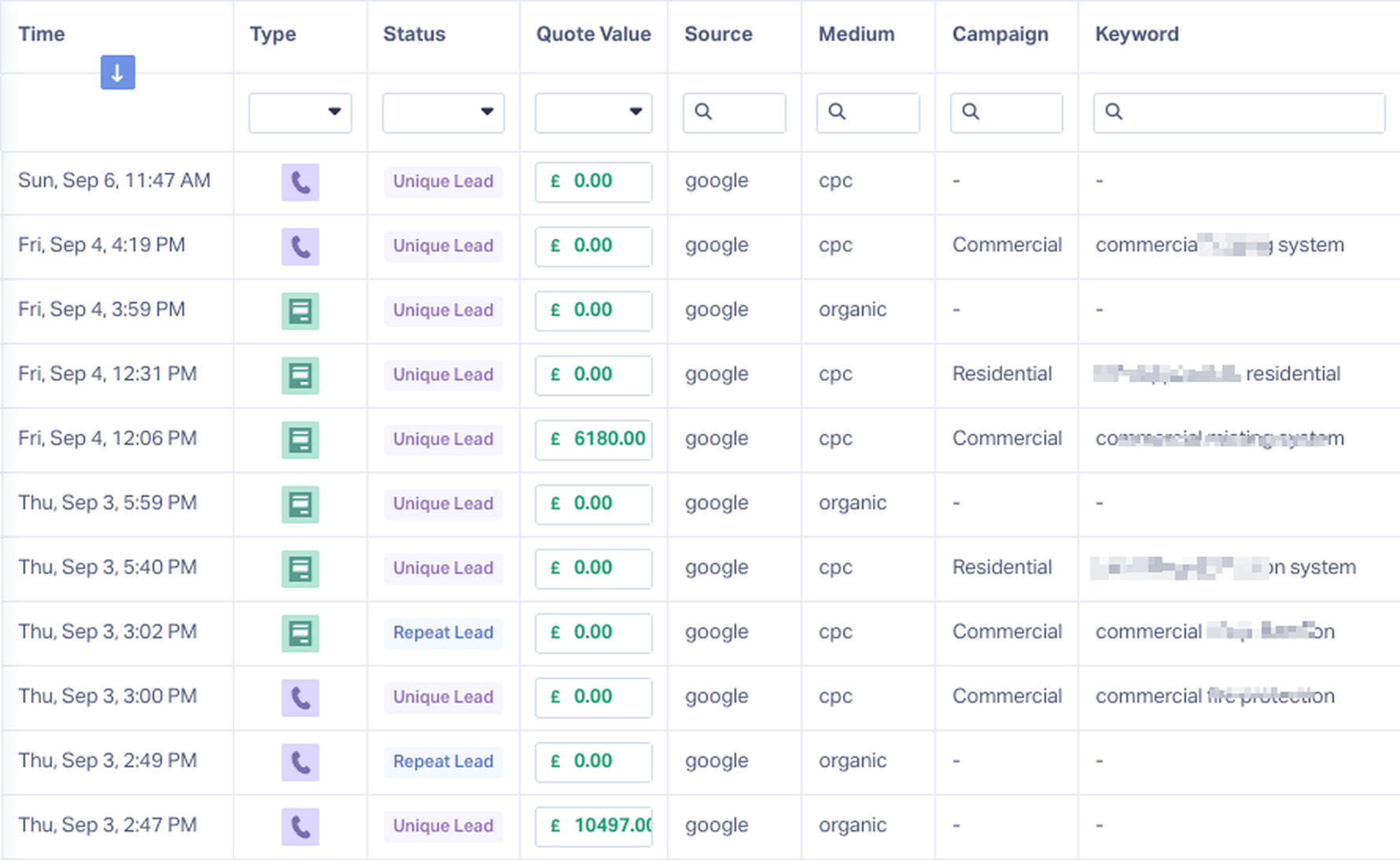Viewport: 1400px width, 860px height.
Task: Edit quote value for Fri, Sep 4, 12:31 PM
Action: 594,375
